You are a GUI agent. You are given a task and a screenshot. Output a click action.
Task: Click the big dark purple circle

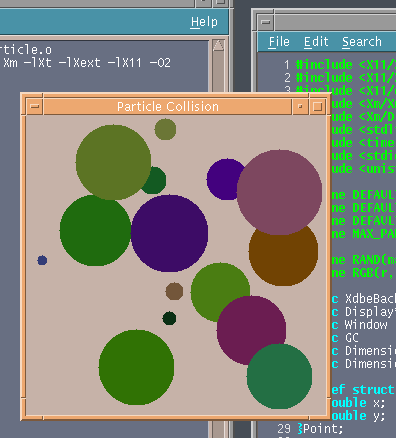coord(169,233)
